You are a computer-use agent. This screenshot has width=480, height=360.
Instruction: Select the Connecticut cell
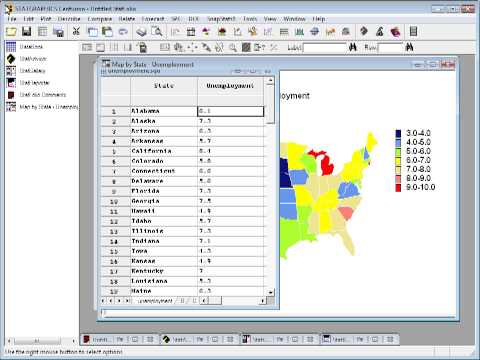click(164, 171)
